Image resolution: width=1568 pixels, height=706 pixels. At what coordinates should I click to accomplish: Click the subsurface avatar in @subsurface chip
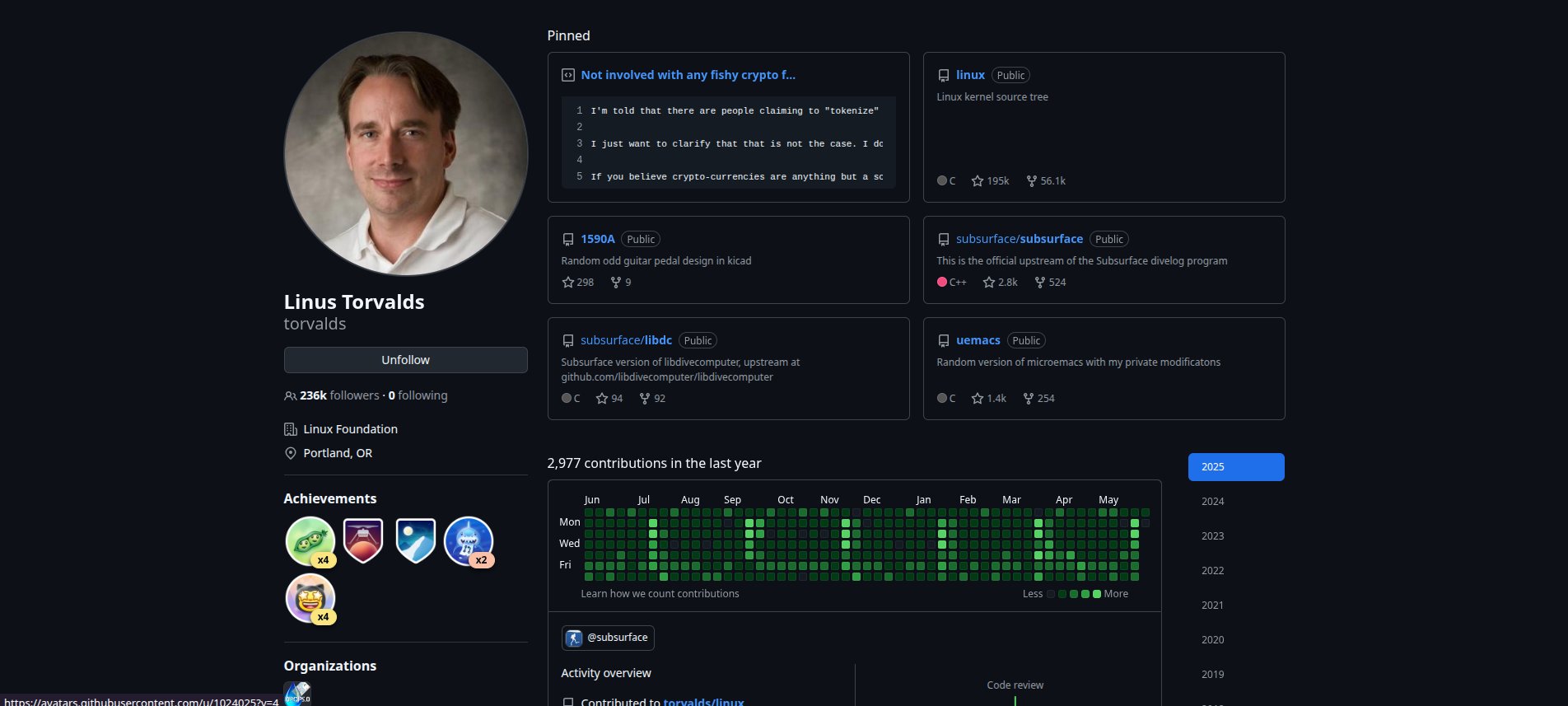click(574, 638)
